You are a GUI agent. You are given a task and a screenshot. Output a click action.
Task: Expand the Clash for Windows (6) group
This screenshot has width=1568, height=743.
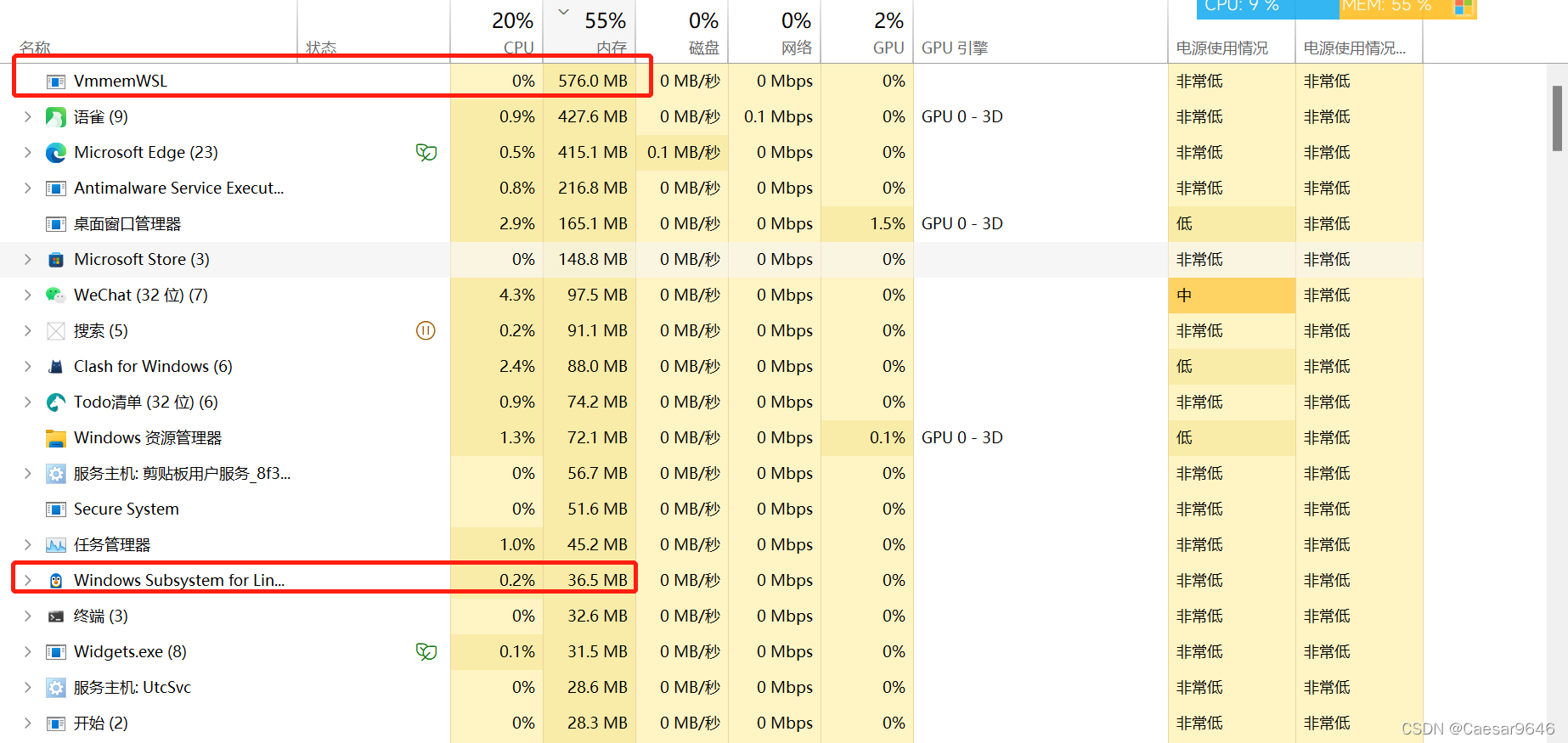pos(27,366)
